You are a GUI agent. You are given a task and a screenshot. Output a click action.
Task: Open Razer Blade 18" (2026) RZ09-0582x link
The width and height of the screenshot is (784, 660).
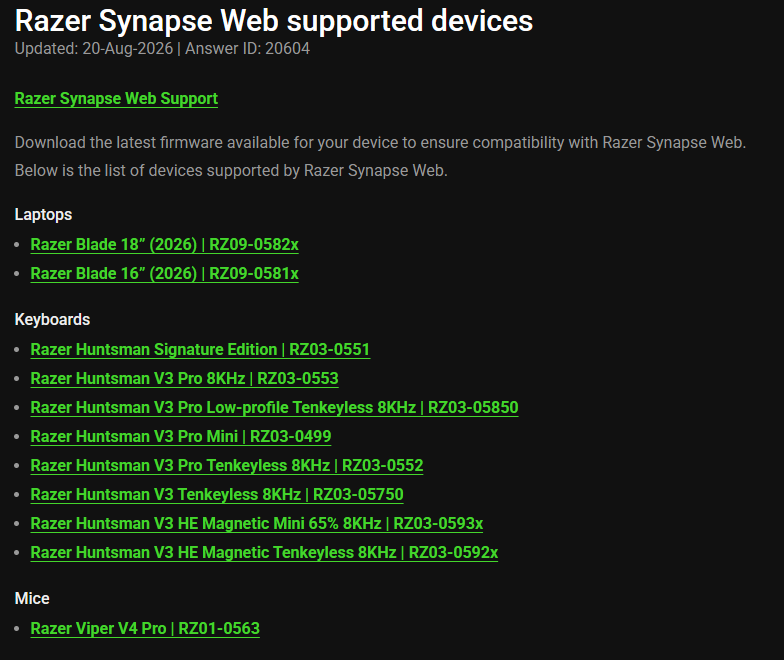point(164,244)
